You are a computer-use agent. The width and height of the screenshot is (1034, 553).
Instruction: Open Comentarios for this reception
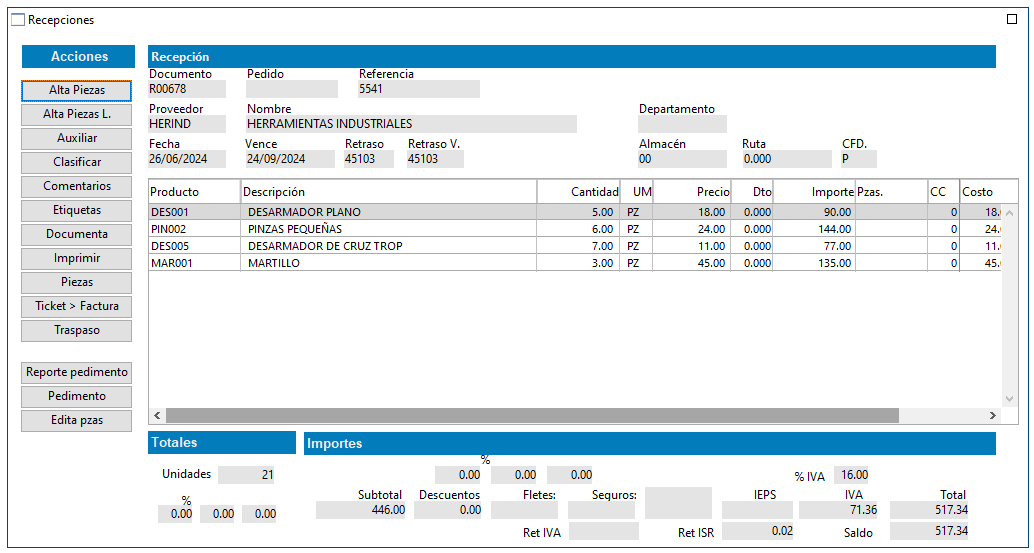coord(77,186)
